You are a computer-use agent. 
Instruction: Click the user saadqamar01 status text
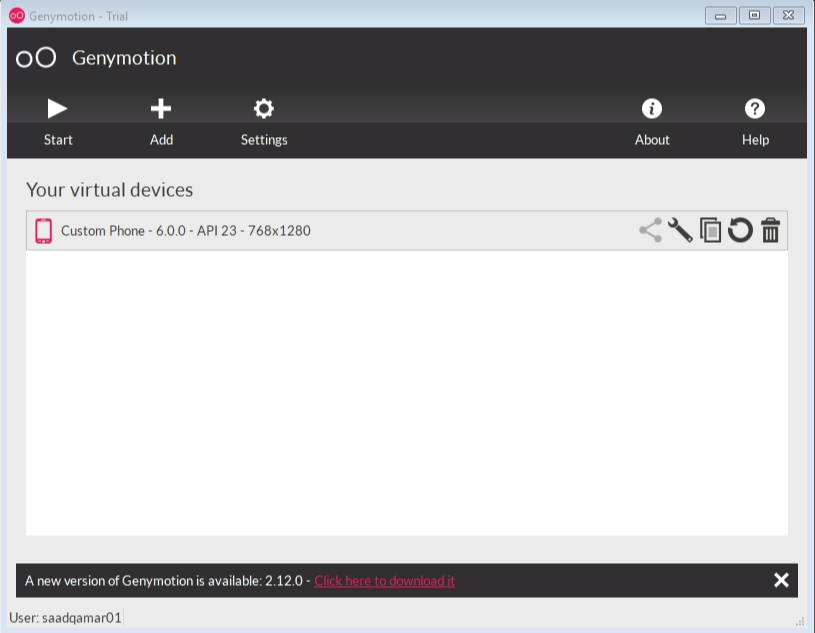(x=65, y=617)
